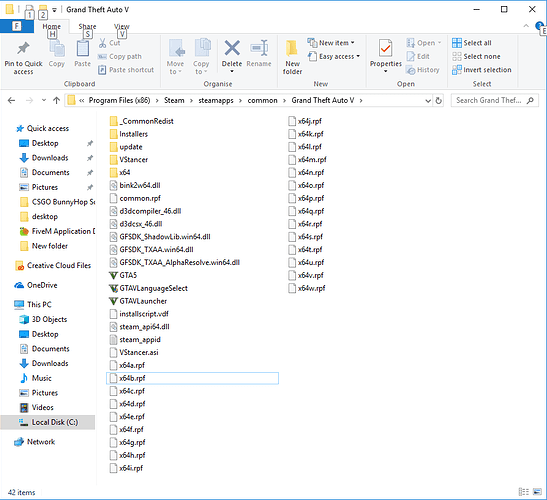The image size is (547, 500).
Task: Open the New item dropdown
Action: [331, 43]
